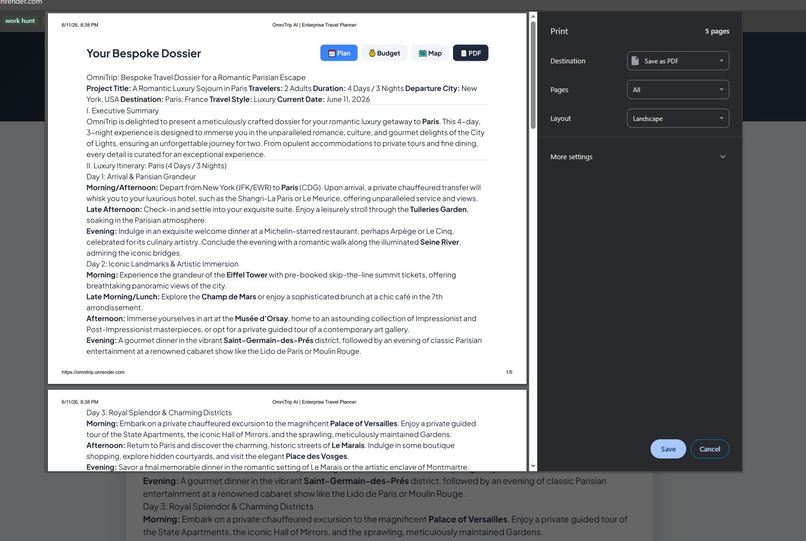Click the Destination label in Print panel
Screen dimensions: 806x541
(x=567, y=61)
